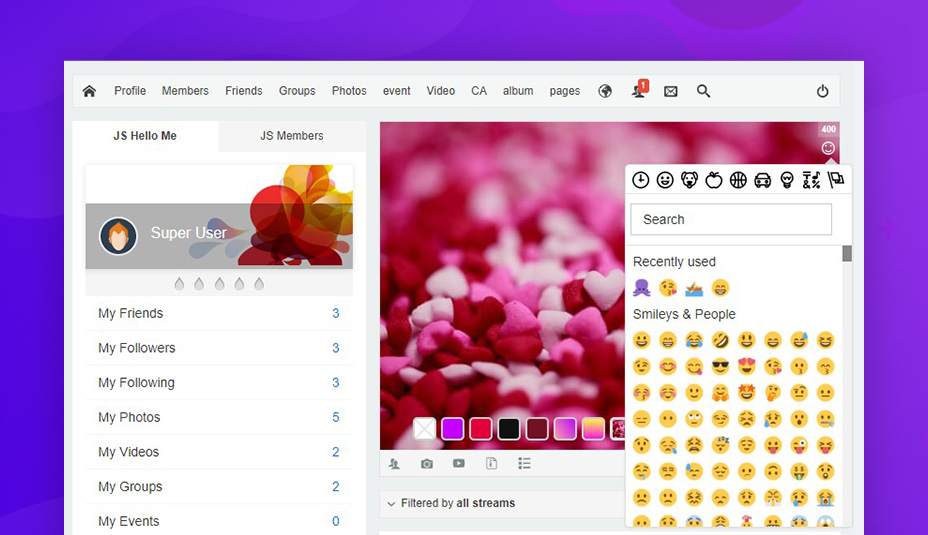This screenshot has width=928, height=535.
Task: Open Video menu item
Action: coord(441,91)
